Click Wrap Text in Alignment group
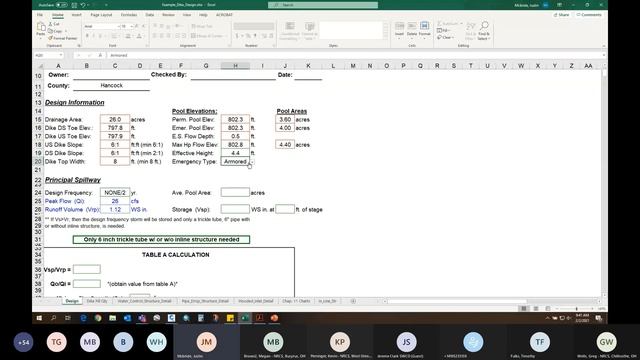640x360 pixels. [202, 26]
